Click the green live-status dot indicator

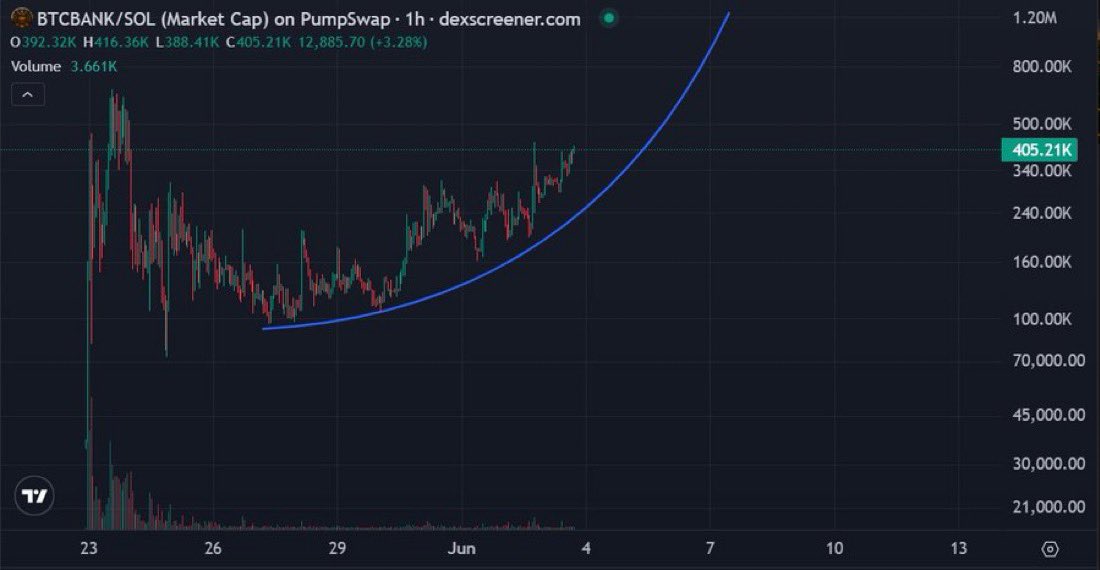tap(609, 18)
